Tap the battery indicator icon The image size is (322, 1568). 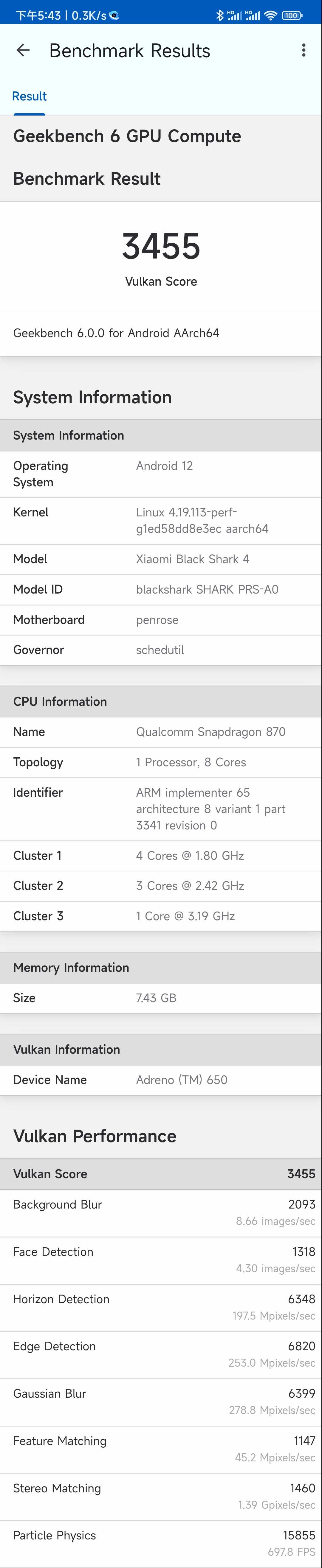(x=292, y=15)
